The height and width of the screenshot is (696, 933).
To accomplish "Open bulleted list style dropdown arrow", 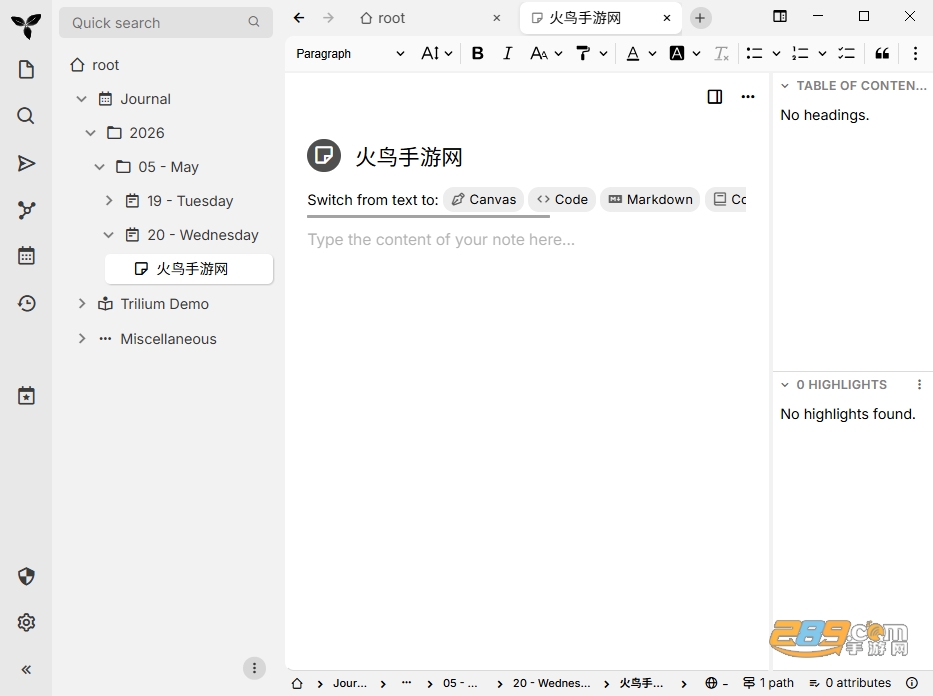I will (776, 54).
